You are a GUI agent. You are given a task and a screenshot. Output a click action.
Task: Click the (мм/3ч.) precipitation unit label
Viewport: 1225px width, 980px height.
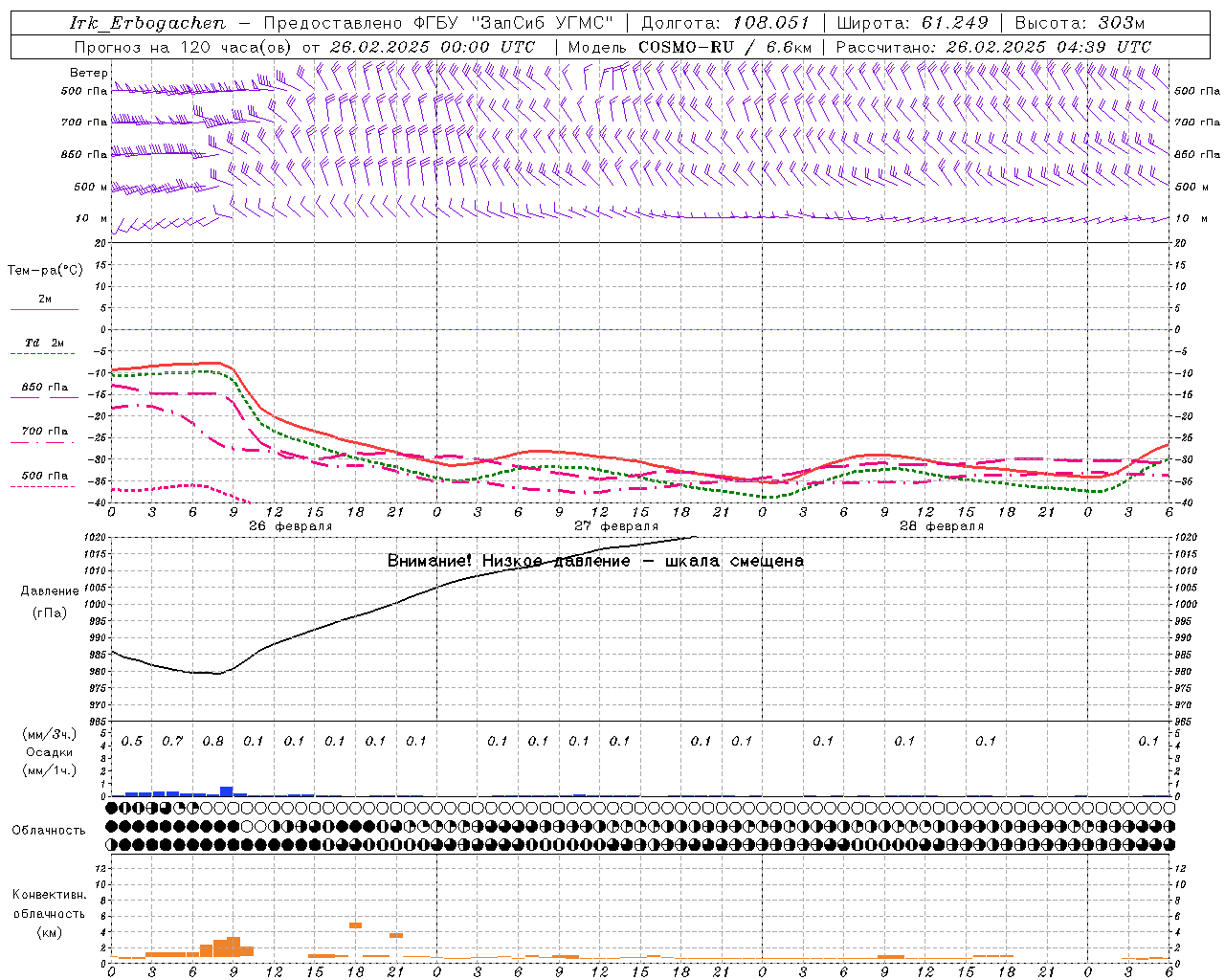(50, 734)
